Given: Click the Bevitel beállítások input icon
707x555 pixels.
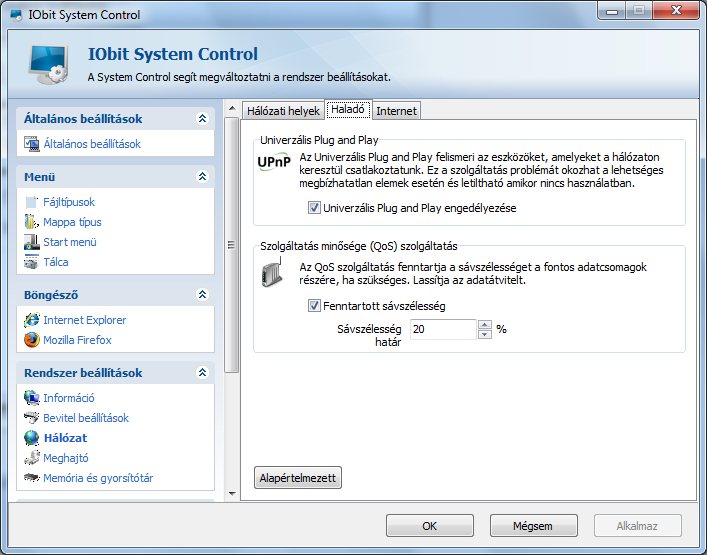Looking at the screenshot, I should (x=32, y=418).
